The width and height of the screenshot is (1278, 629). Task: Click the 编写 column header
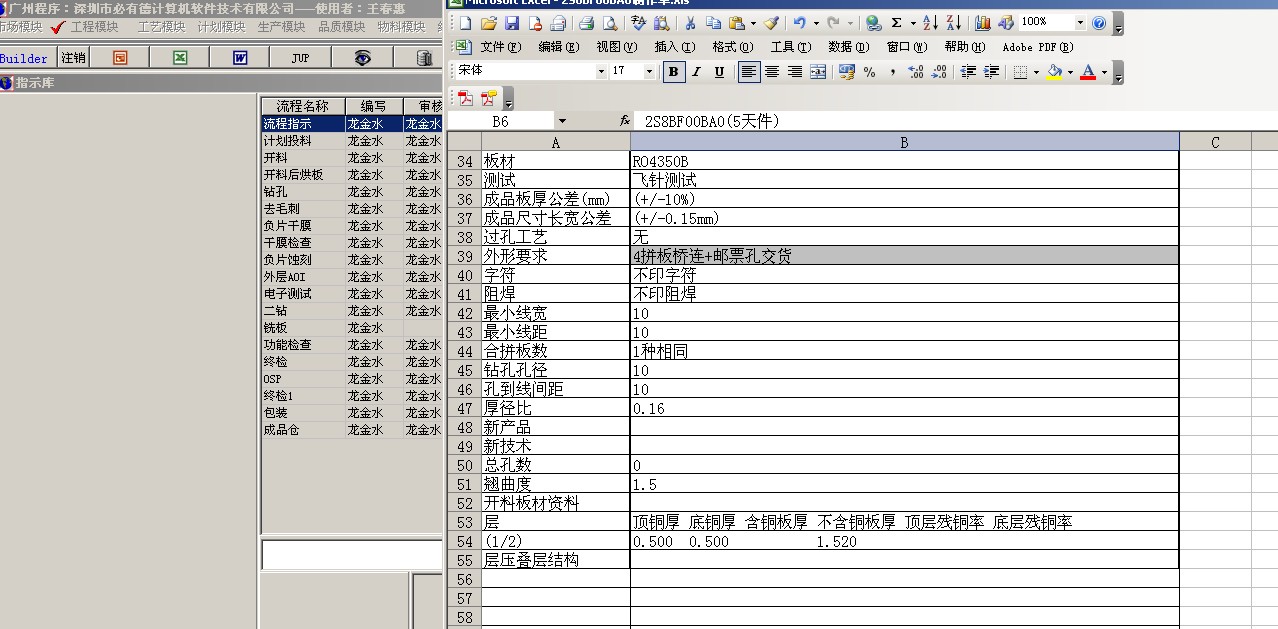[x=374, y=106]
